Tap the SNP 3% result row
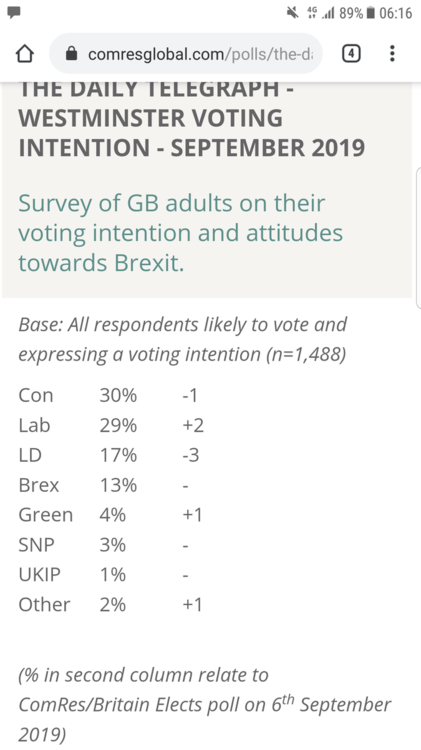This screenshot has height=750, width=421. [x=104, y=545]
